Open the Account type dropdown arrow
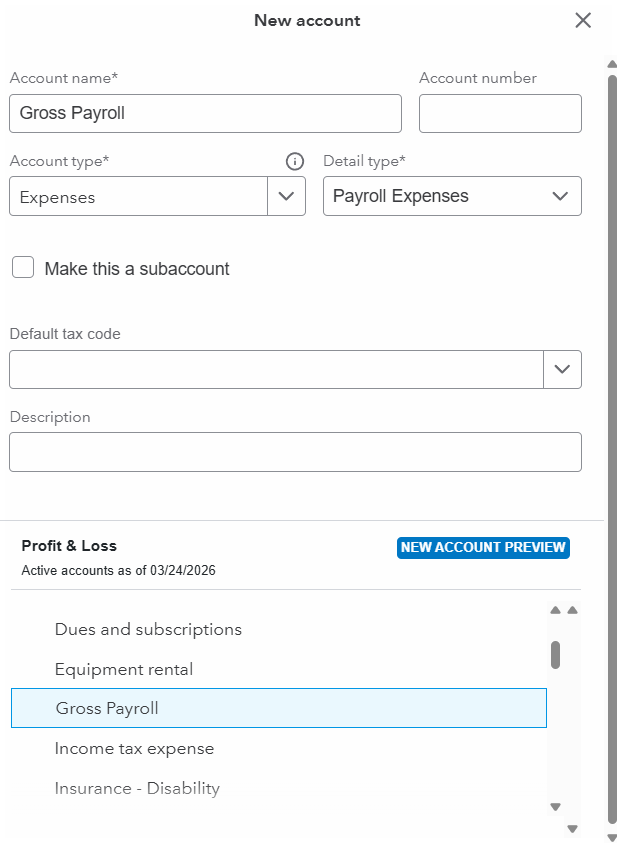 286,196
